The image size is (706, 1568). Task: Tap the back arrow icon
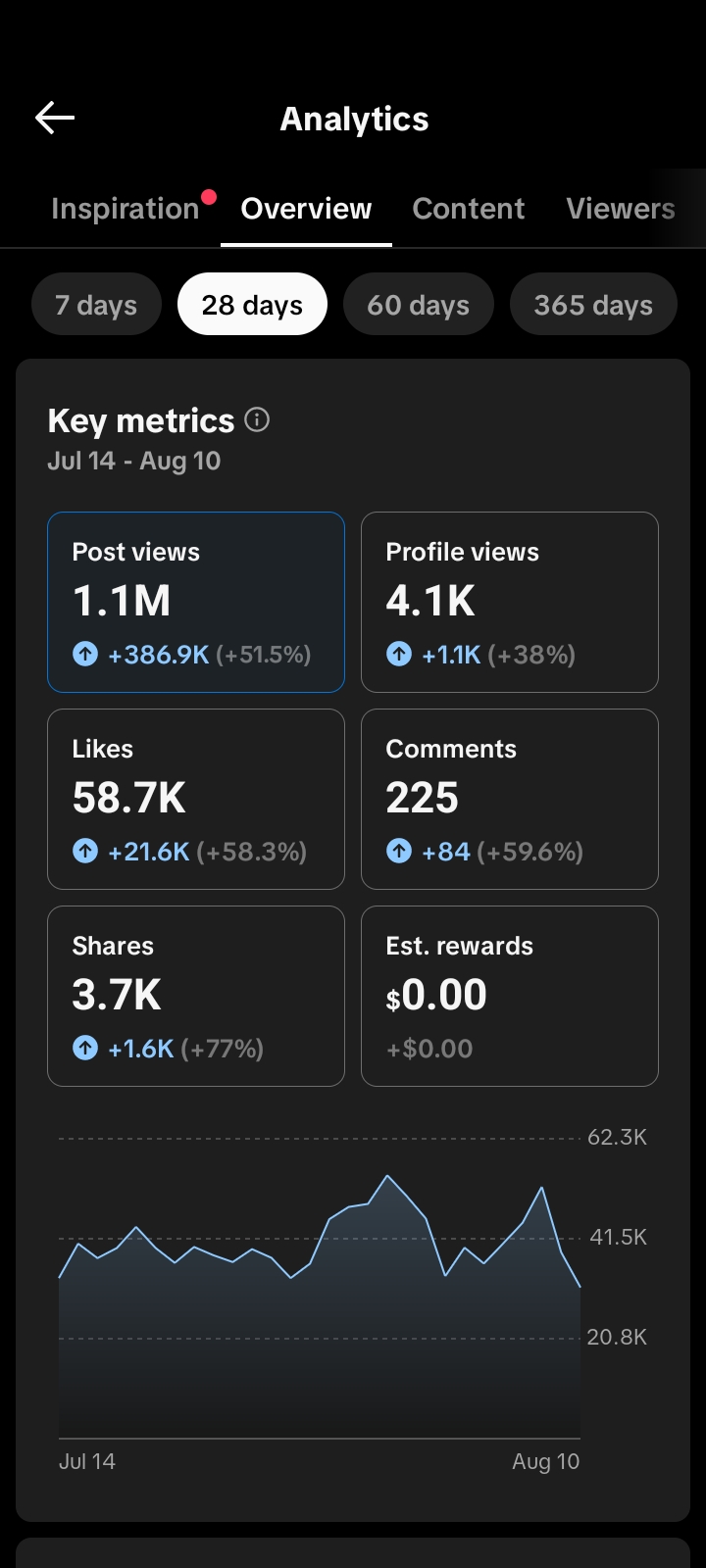point(55,118)
